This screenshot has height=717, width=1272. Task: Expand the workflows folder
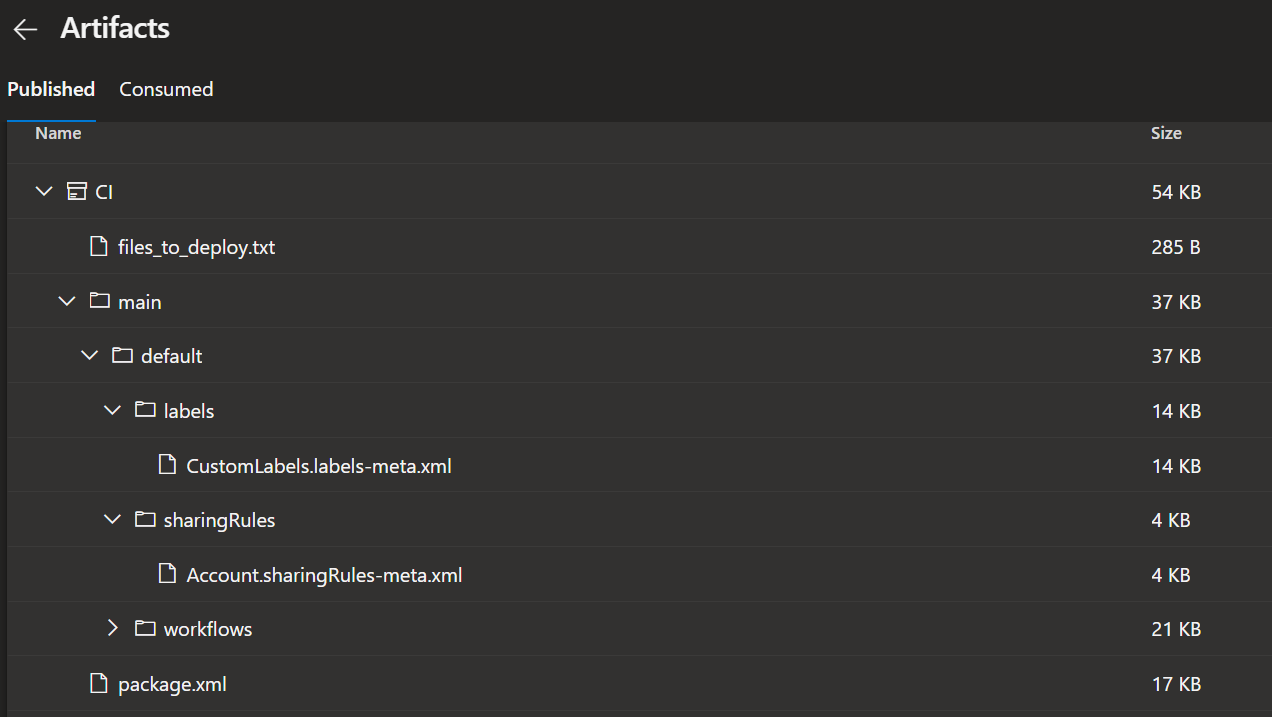tap(112, 628)
